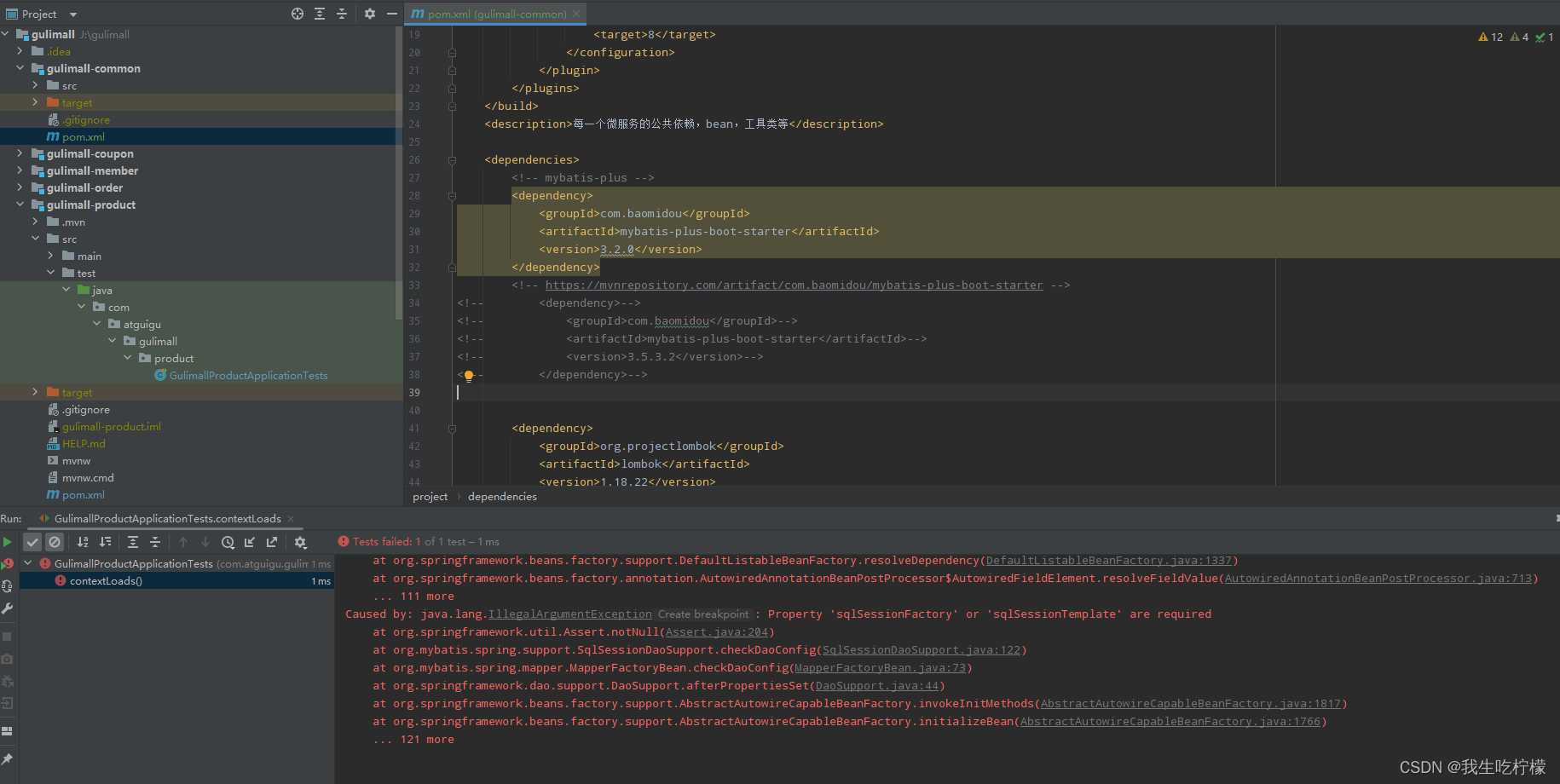Open SqlSessionDaoSupport.java:122 link
The width and height of the screenshot is (1560, 784).
[x=921, y=650]
